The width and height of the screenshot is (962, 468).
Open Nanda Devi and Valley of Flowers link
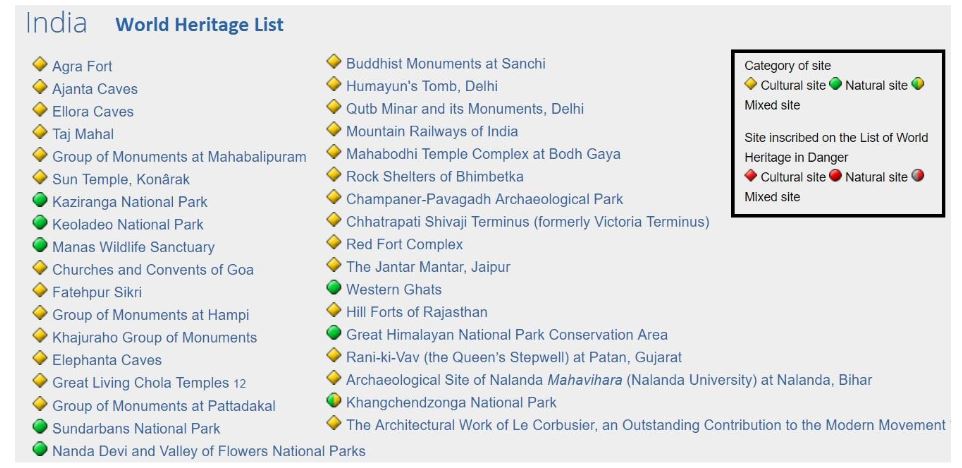[x=209, y=451]
